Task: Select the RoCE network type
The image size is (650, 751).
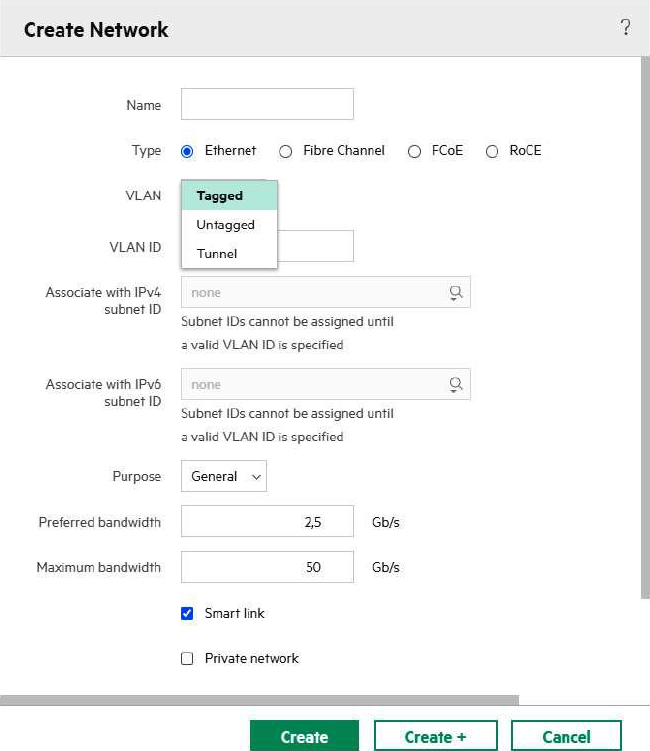Action: [x=491, y=151]
